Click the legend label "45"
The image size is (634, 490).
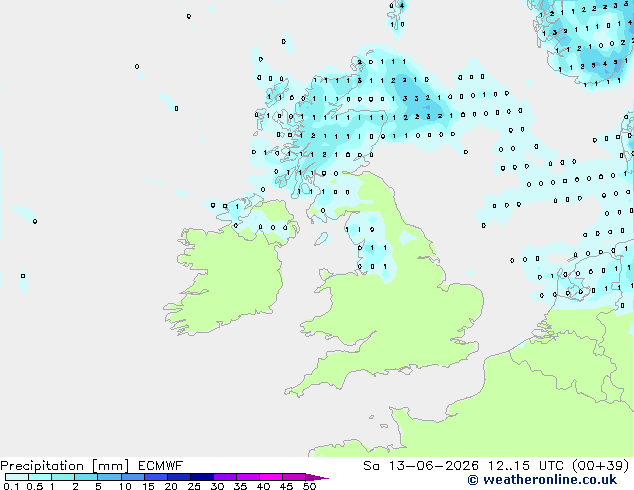pyautogui.click(x=286, y=486)
